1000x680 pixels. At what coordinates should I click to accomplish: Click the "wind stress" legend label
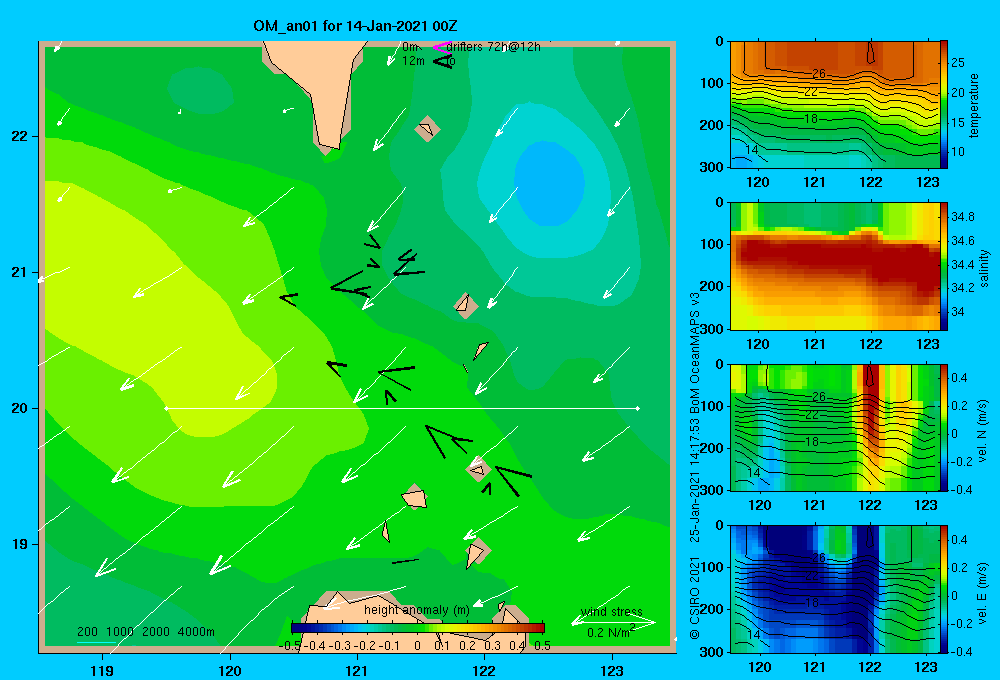612,612
